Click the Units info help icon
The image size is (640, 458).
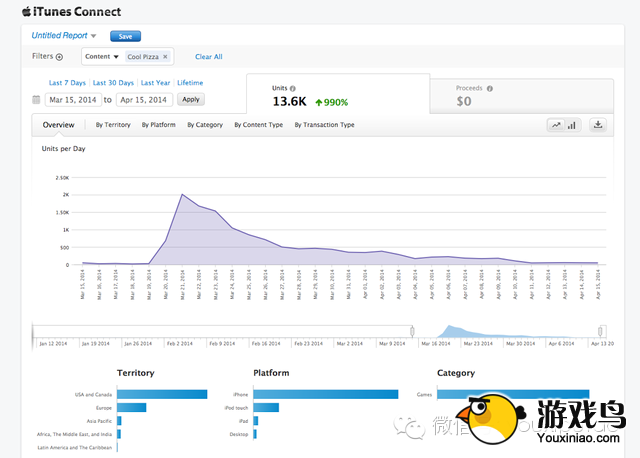coord(293,88)
